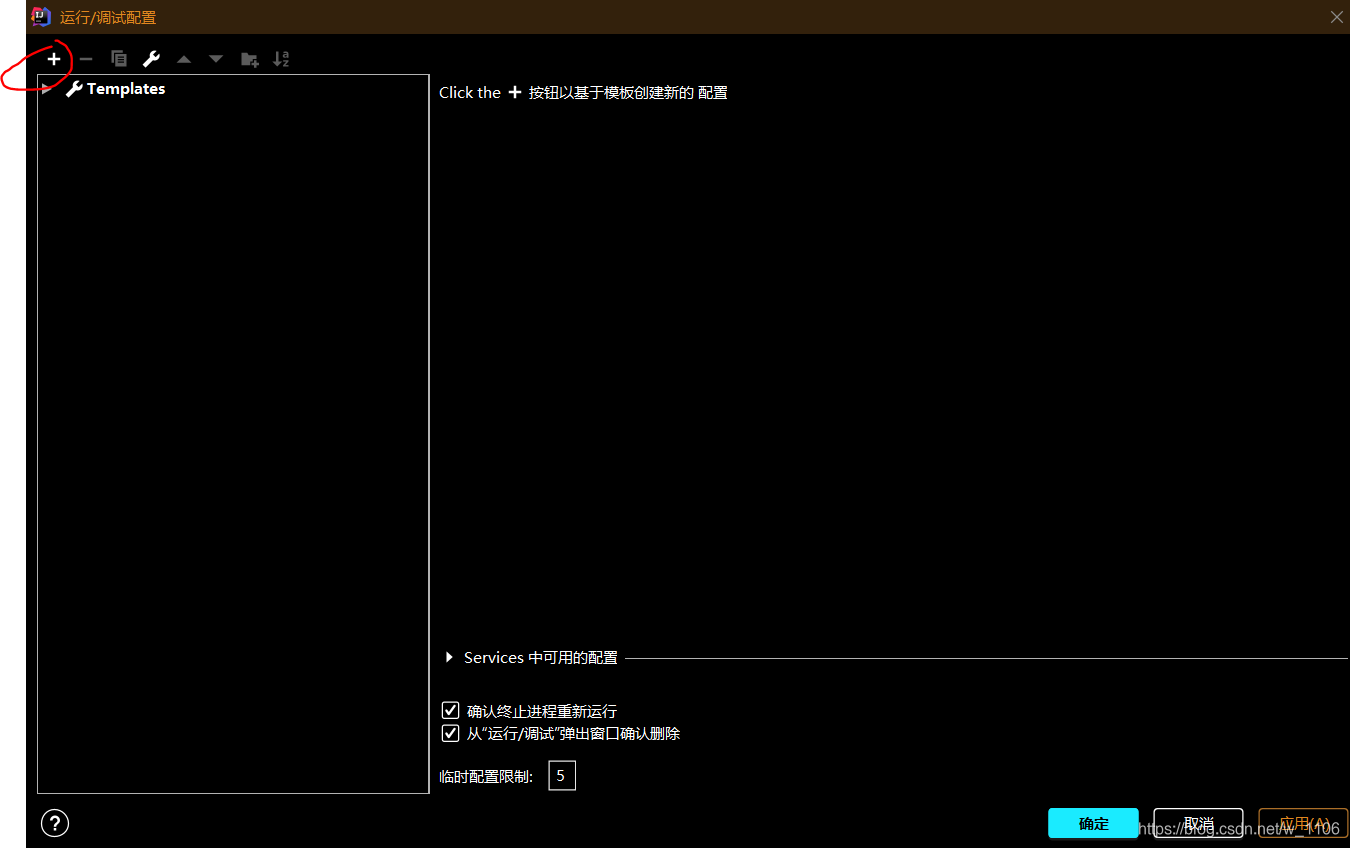Click the Sort Configurations alphabetically icon
Viewport: 1350px width, 848px height.
click(282, 59)
